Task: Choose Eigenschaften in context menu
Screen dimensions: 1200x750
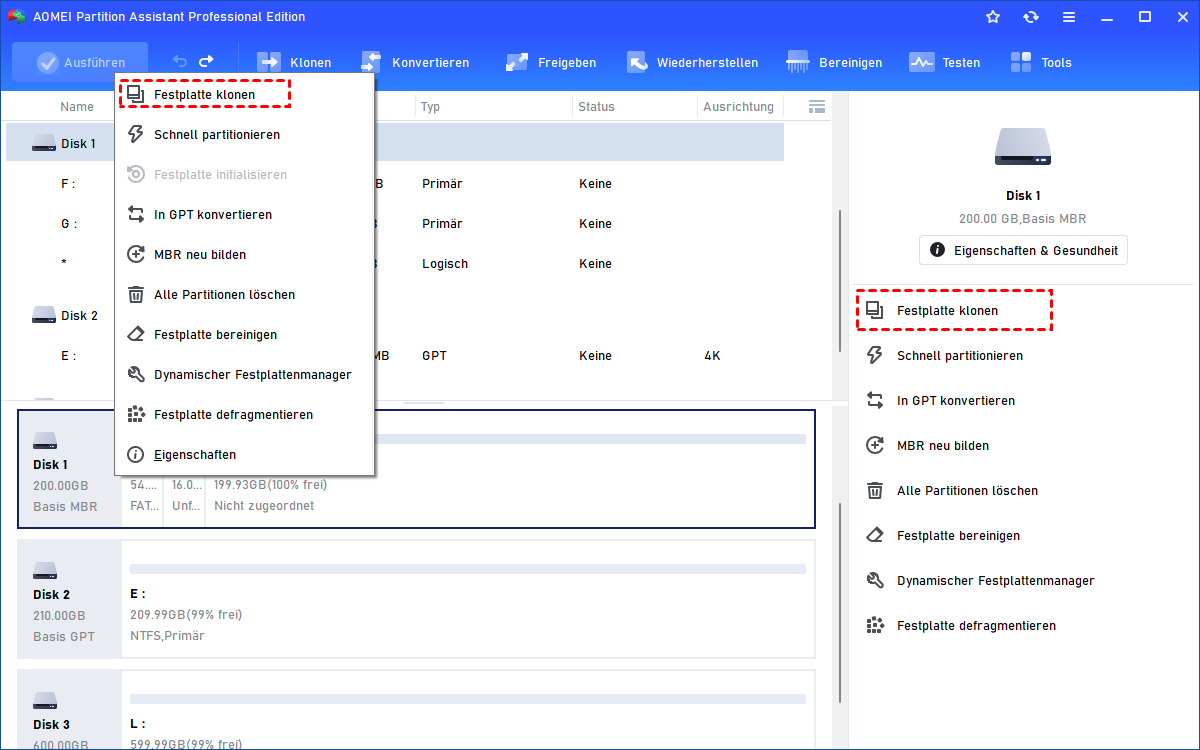Action: (245, 454)
